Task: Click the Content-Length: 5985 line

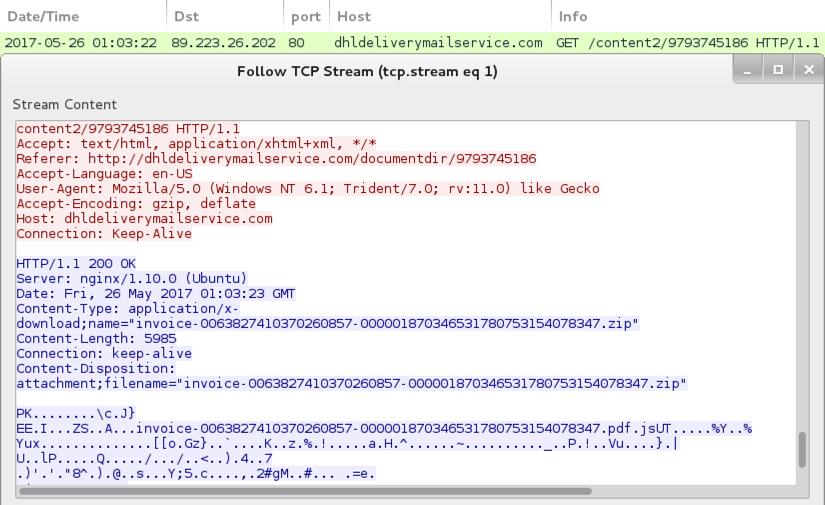Action: tap(96, 339)
